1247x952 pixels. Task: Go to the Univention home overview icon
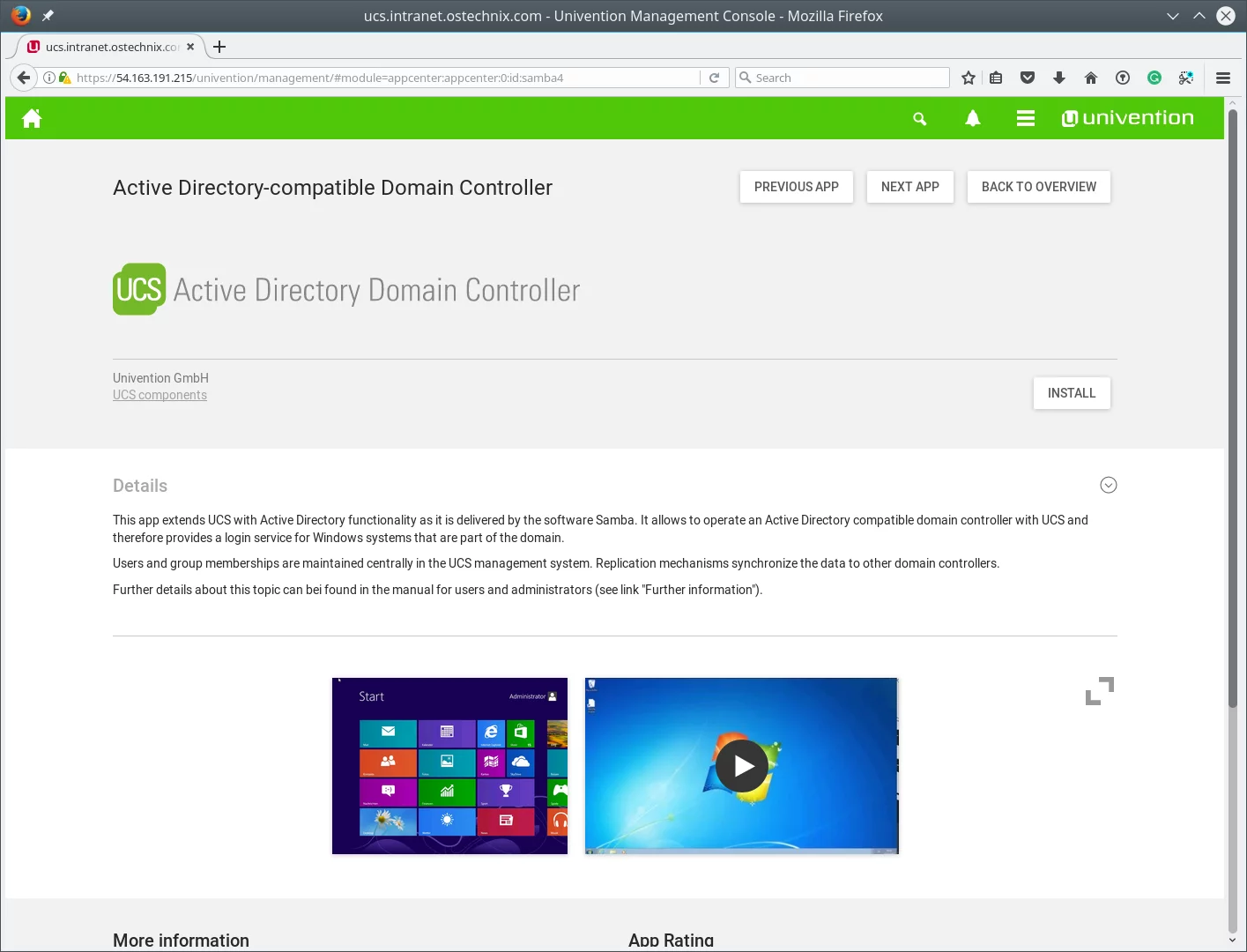pyautogui.click(x=32, y=118)
